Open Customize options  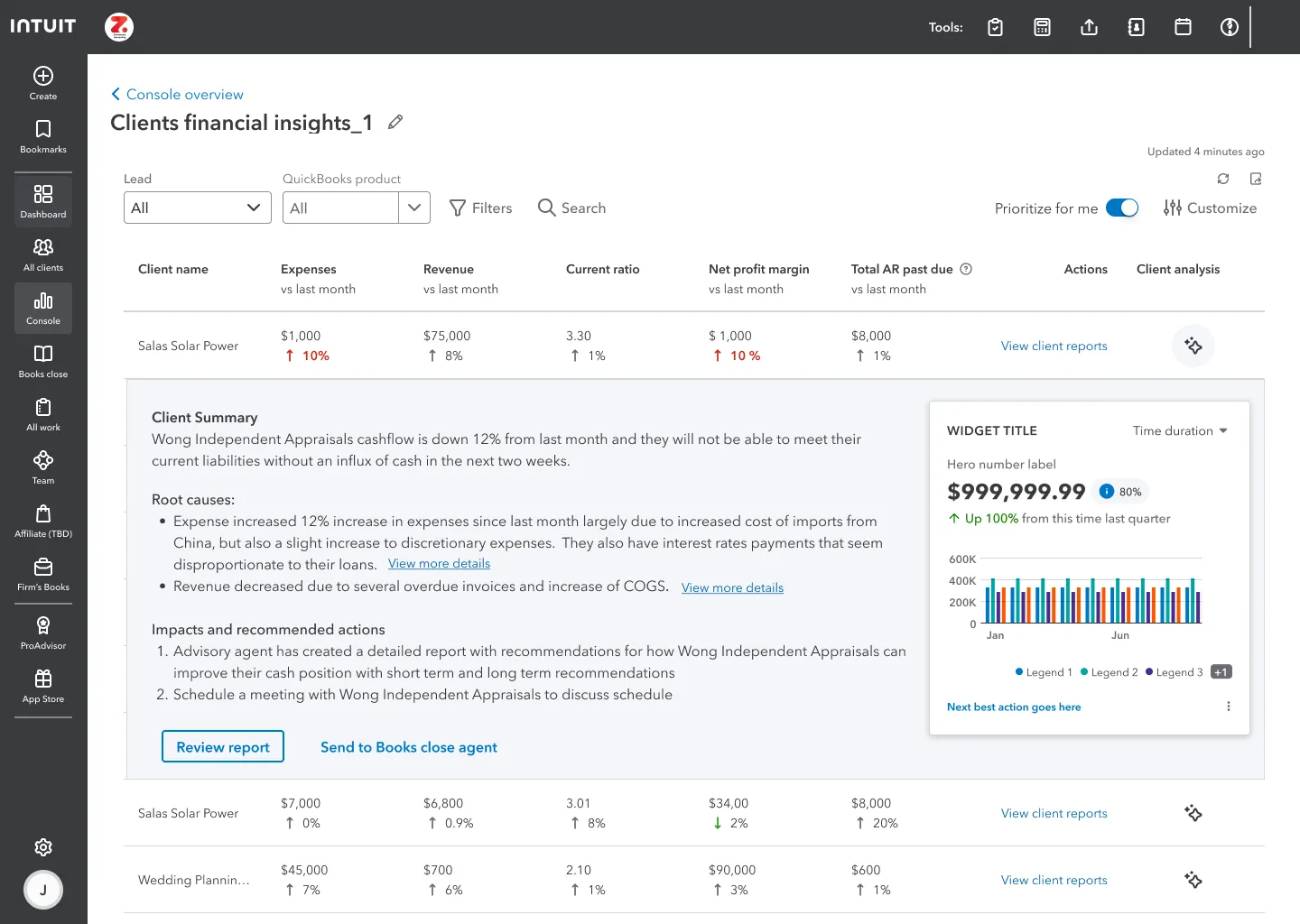pyautogui.click(x=1210, y=208)
